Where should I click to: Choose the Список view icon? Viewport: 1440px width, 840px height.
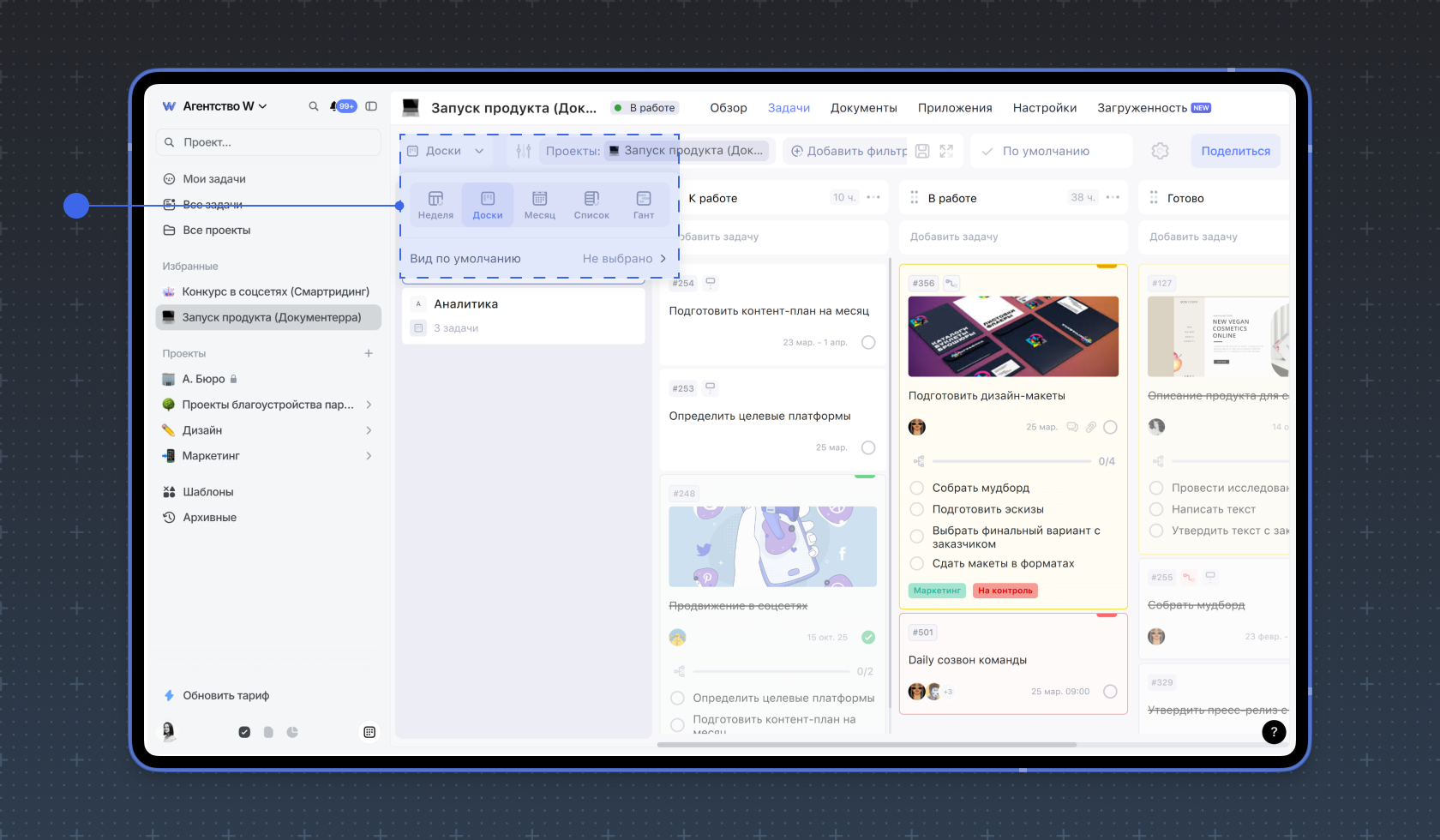(591, 205)
